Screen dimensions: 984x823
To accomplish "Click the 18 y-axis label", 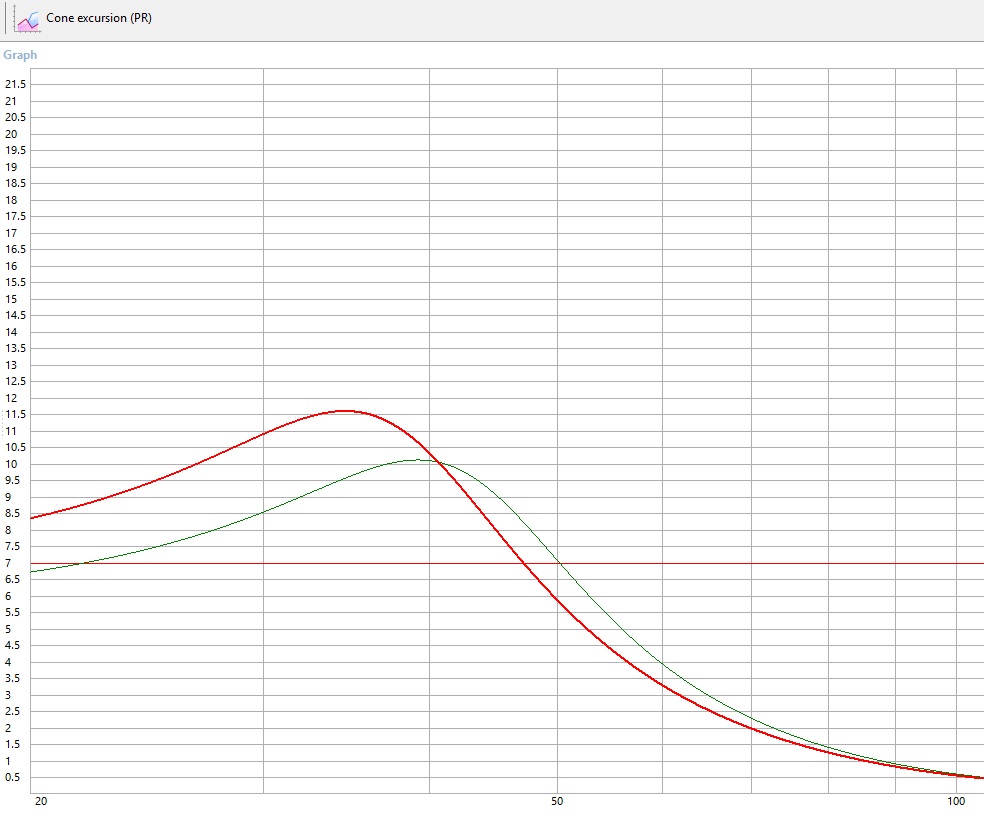I will pos(11,200).
